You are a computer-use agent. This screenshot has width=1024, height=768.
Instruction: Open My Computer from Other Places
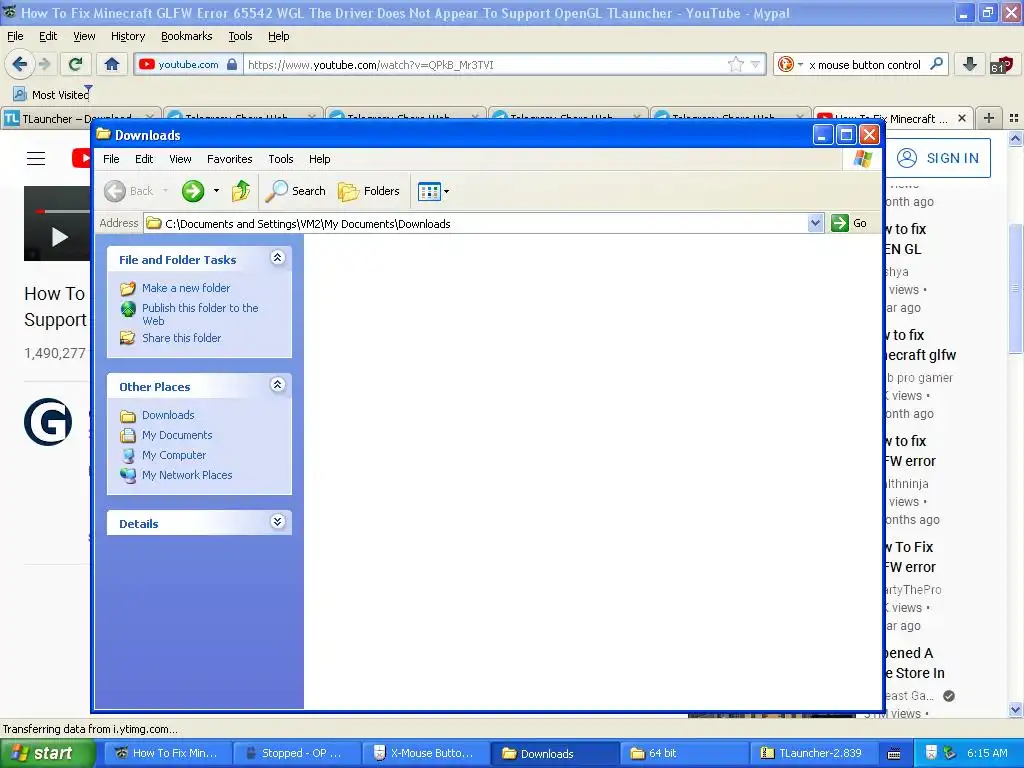pos(174,455)
